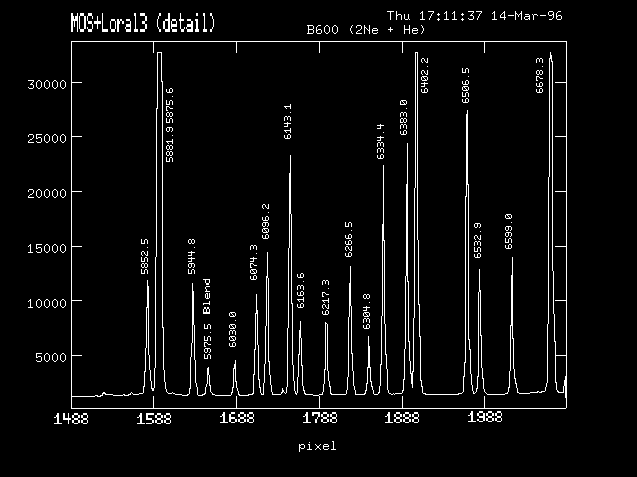Click the y-axis value 25000
This screenshot has width=637, height=477.
tap(47, 139)
